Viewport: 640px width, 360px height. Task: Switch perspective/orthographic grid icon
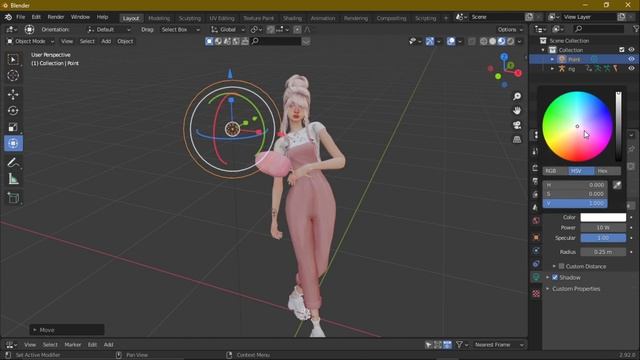coord(517,139)
